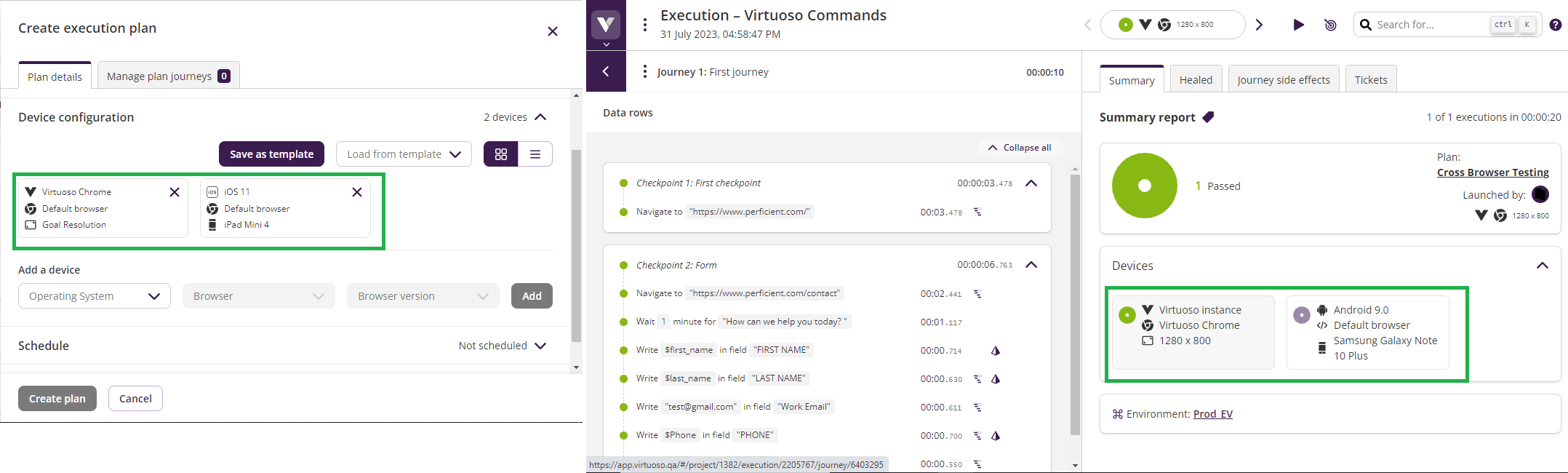The image size is (1568, 473).
Task: Open the Operating System dropdown
Action: (x=95, y=296)
